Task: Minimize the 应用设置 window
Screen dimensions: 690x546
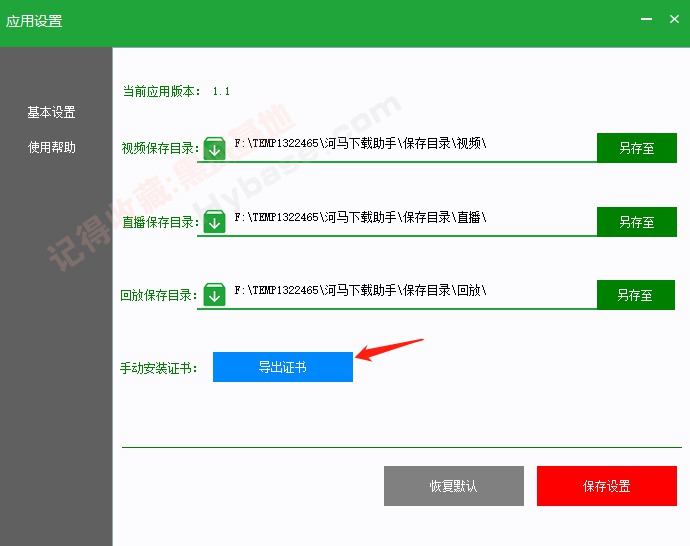Action: click(x=646, y=19)
